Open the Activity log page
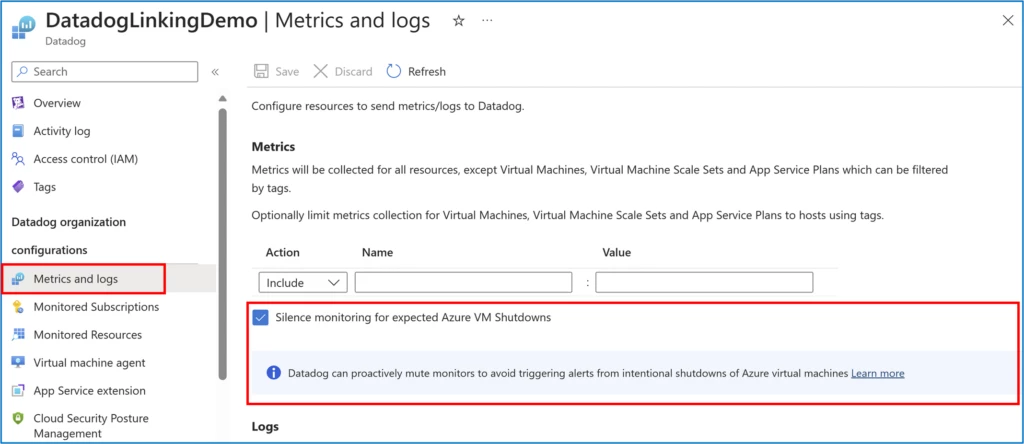 (62, 131)
